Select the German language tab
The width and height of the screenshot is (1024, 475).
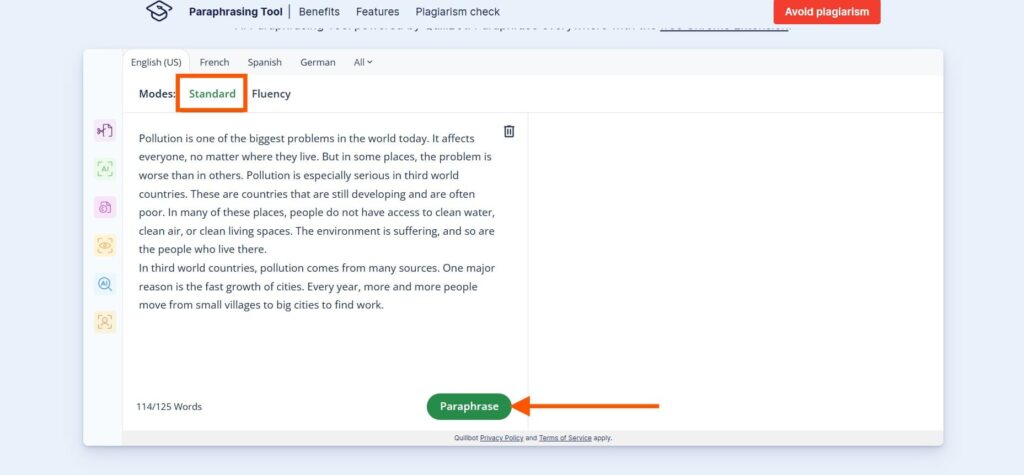[x=318, y=62]
